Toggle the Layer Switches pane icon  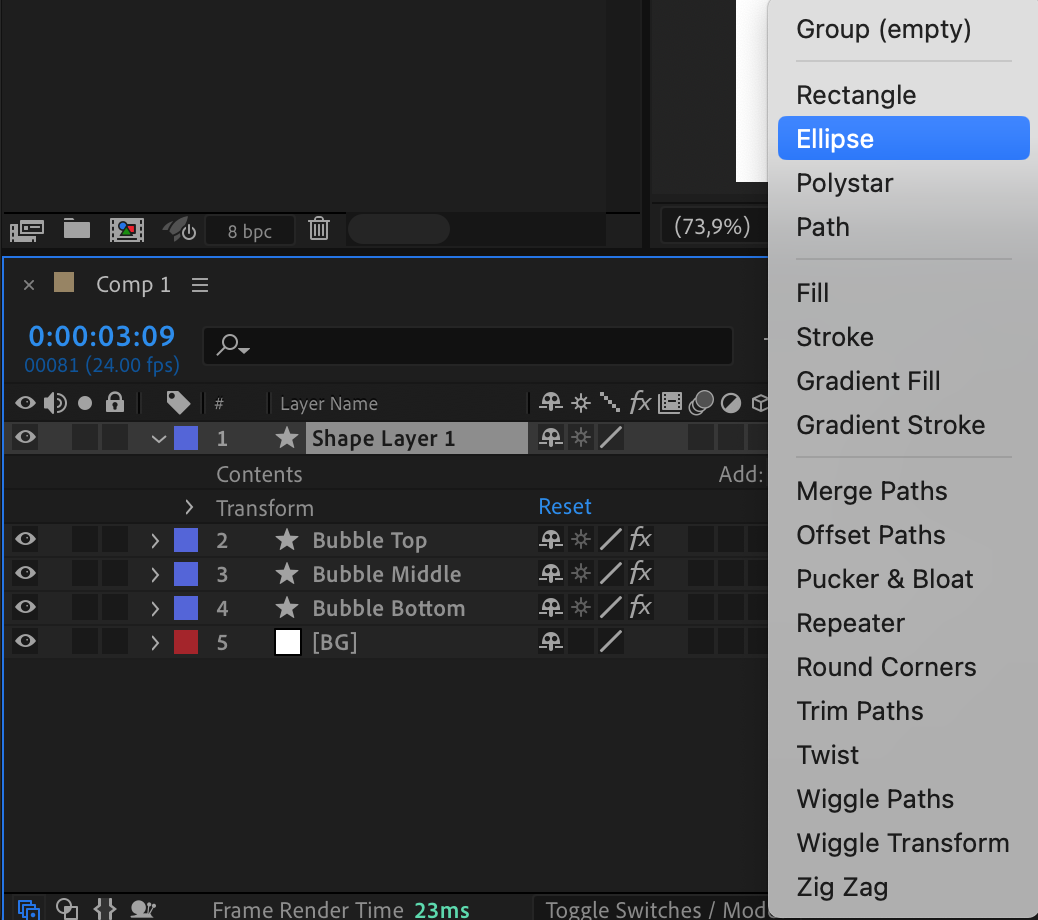tap(29, 909)
